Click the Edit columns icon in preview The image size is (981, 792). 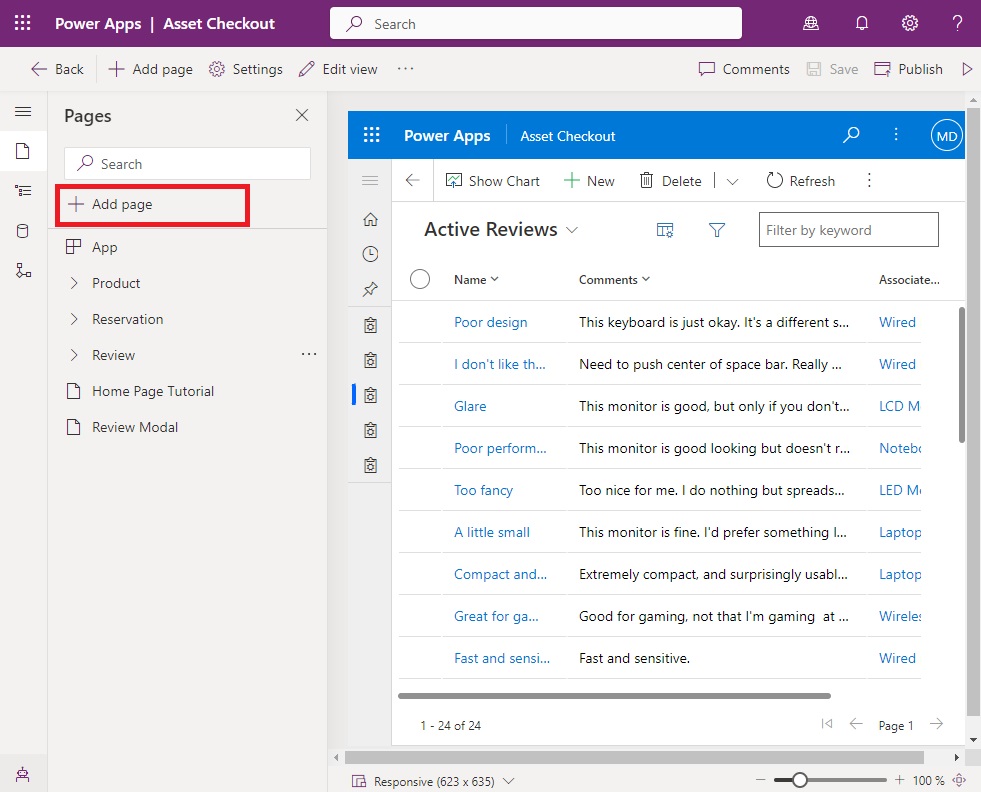[x=664, y=230]
